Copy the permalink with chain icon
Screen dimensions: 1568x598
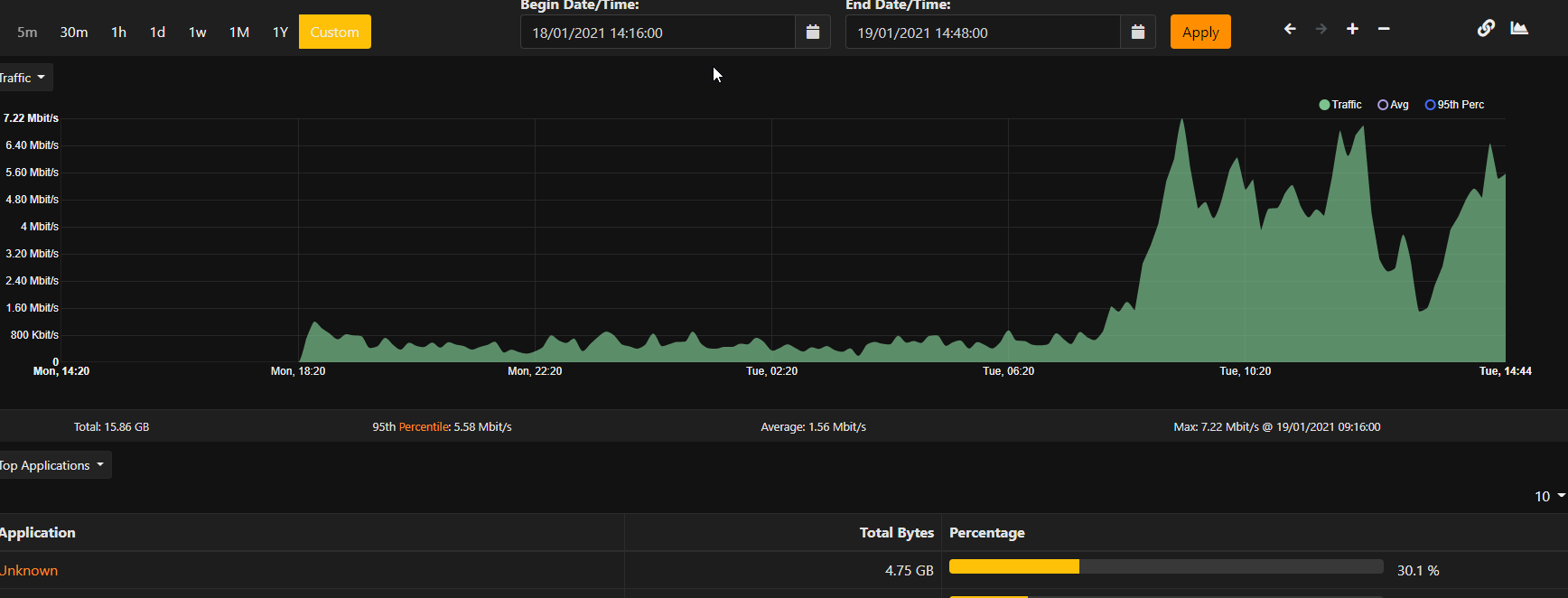point(1486,28)
